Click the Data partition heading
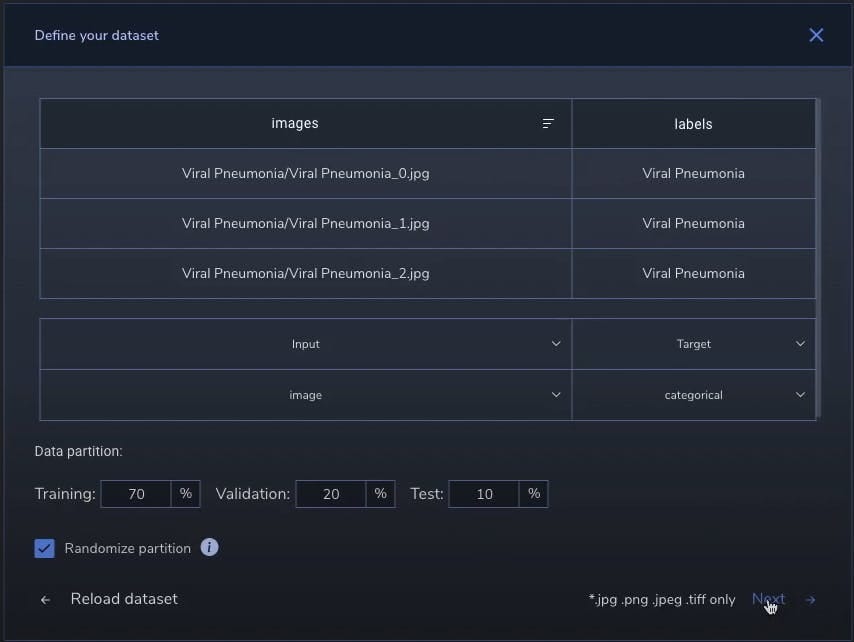The image size is (854, 642). (x=78, y=451)
